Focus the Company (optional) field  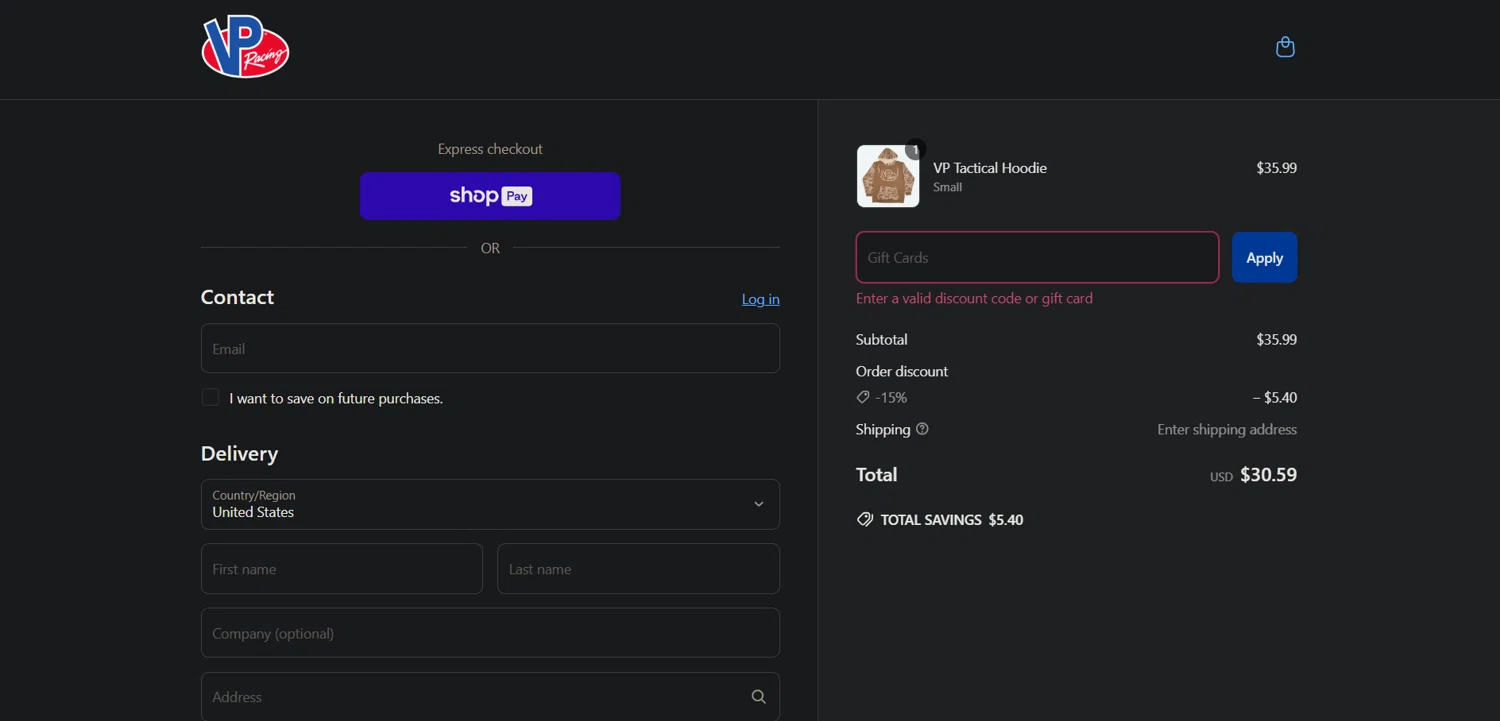coord(490,633)
